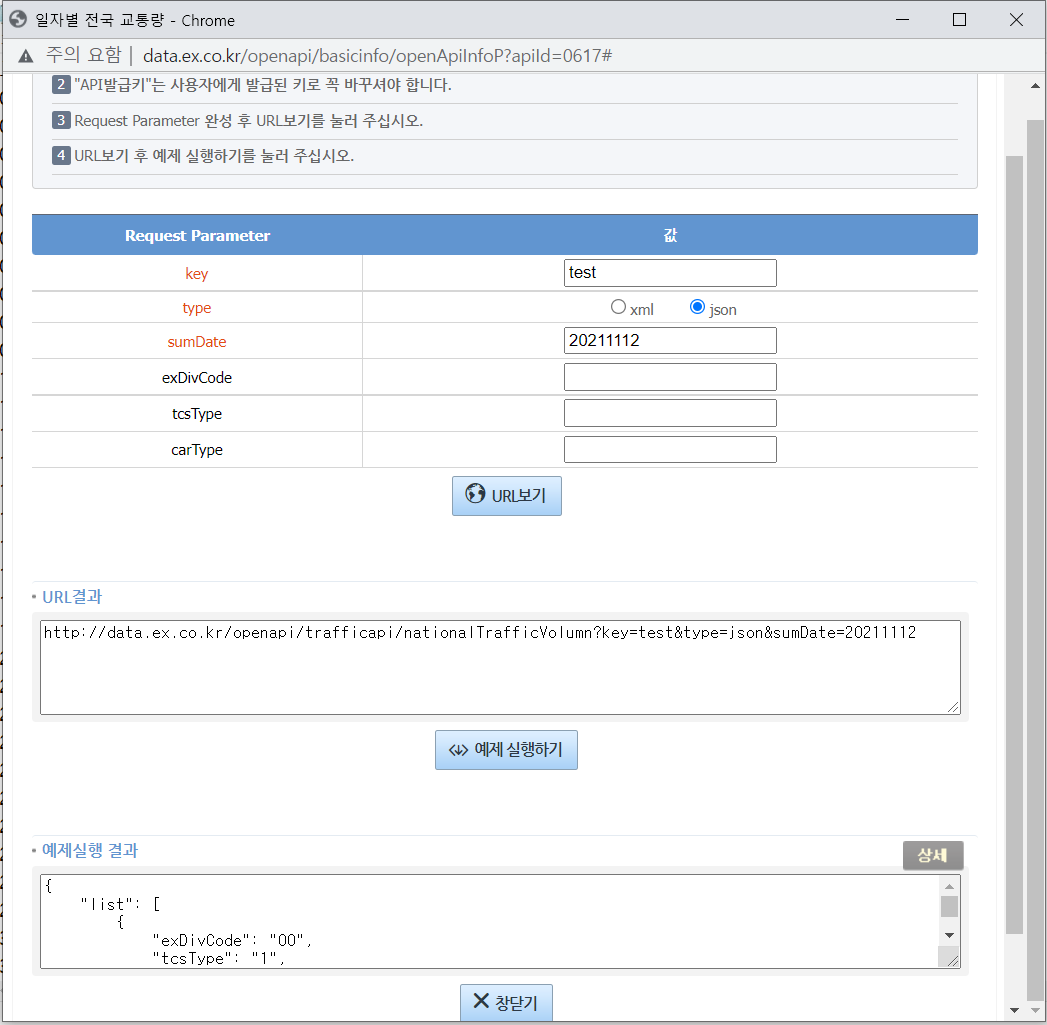Click the 상세 detail button
Viewport: 1047px width, 1025px height.
pyautogui.click(x=932, y=855)
